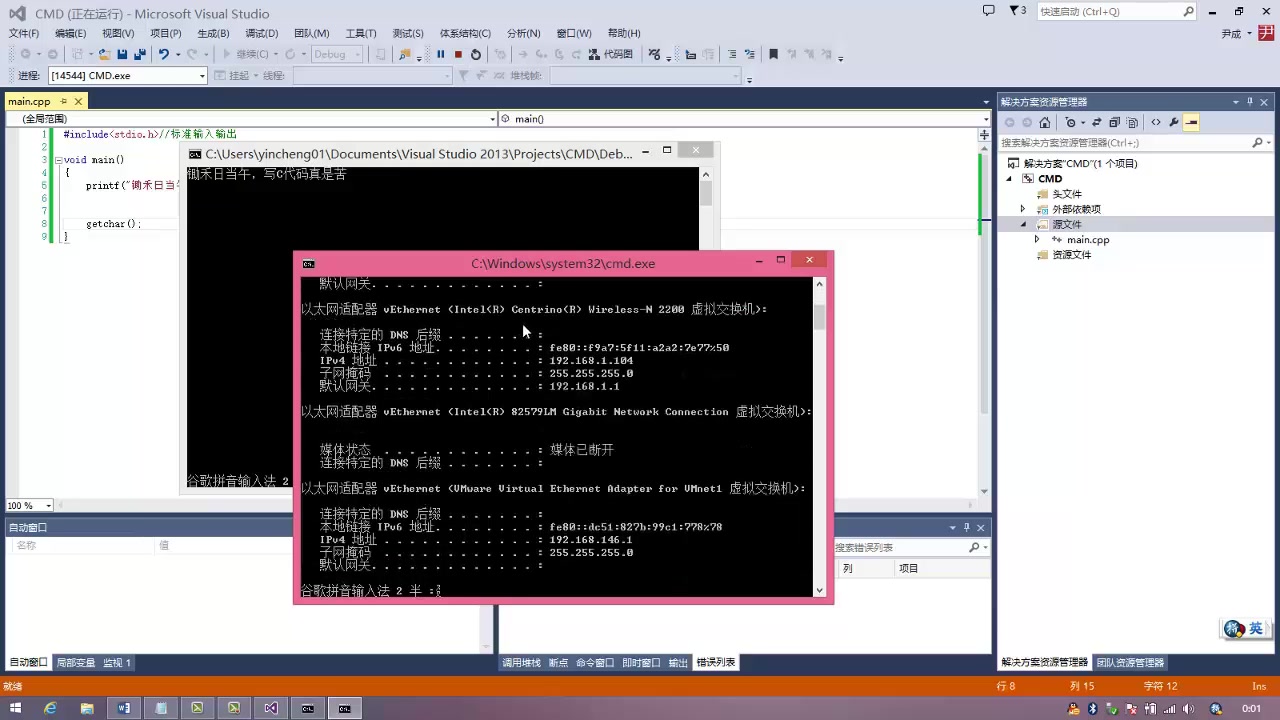Click the Open File folder icon
1280x720 pixels.
click(x=104, y=54)
